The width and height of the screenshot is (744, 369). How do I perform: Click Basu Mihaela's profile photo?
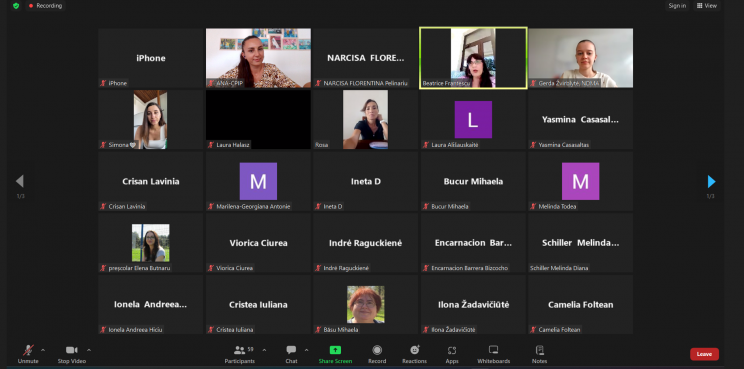click(365, 304)
